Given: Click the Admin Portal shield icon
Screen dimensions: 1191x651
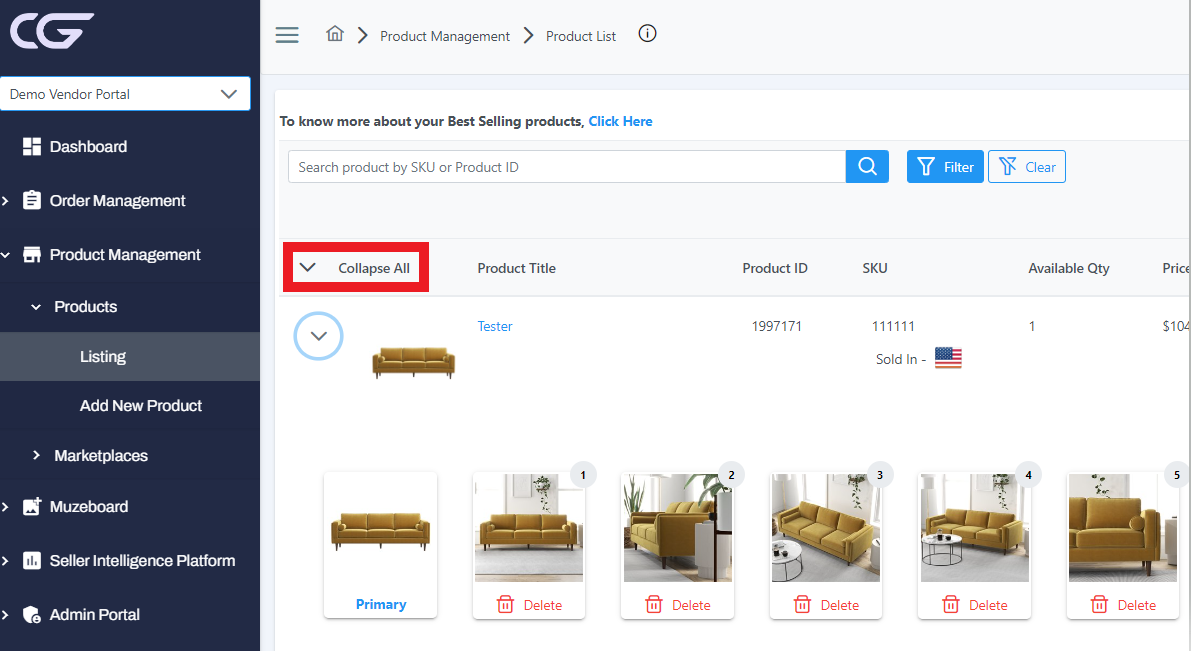Looking at the screenshot, I should (32, 615).
